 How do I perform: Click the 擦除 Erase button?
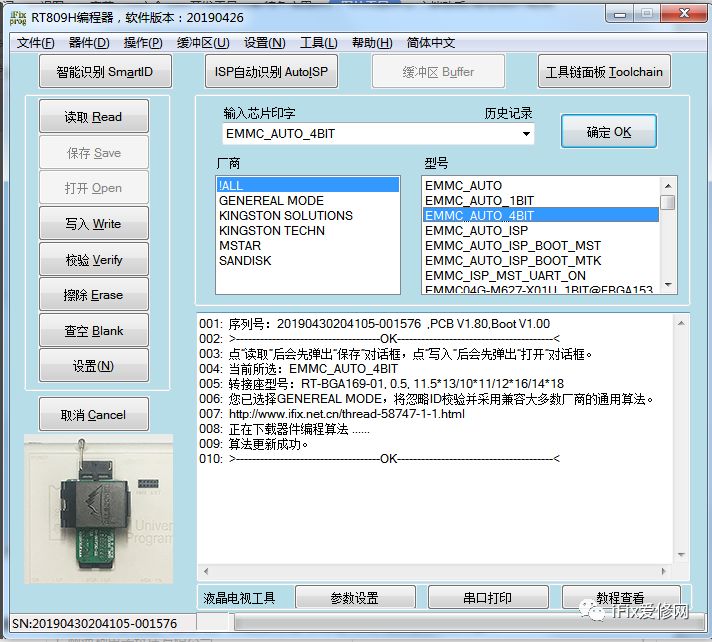tap(94, 295)
